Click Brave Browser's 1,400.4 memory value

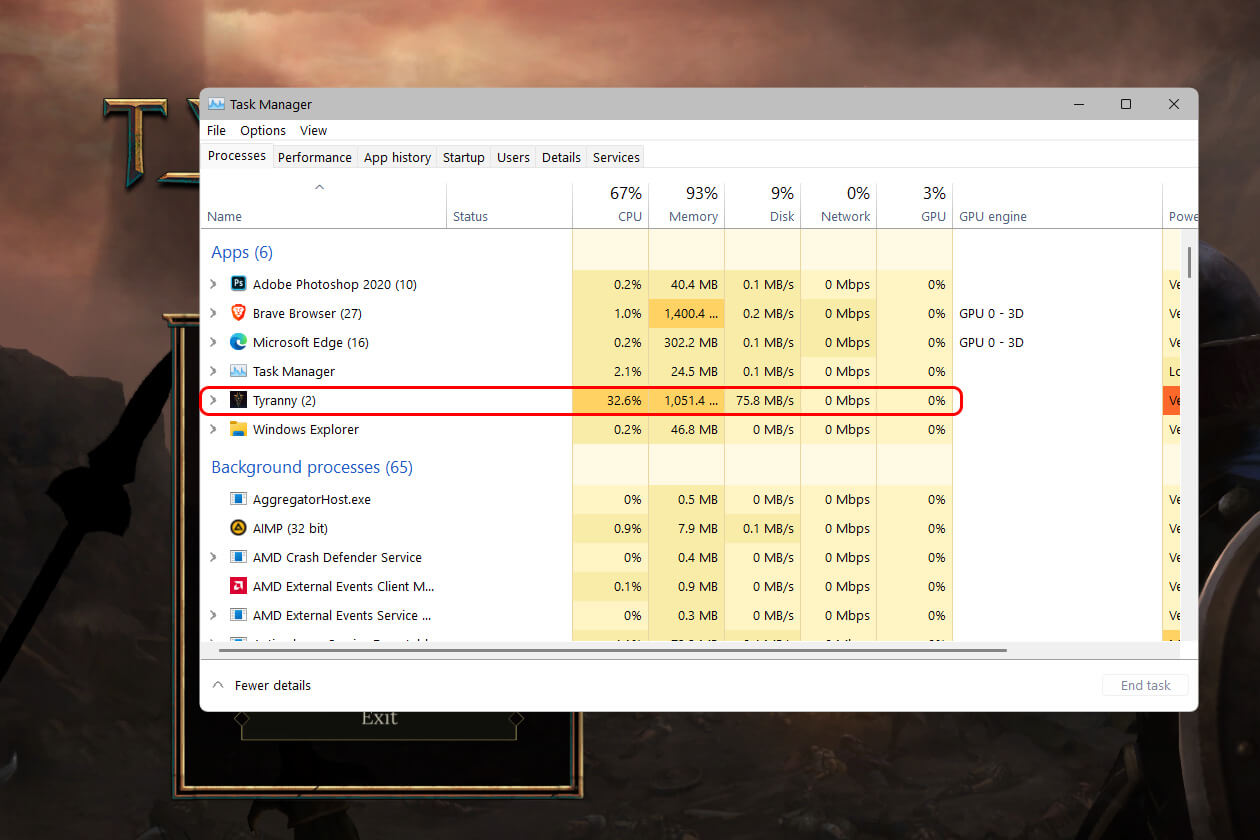pyautogui.click(x=691, y=313)
